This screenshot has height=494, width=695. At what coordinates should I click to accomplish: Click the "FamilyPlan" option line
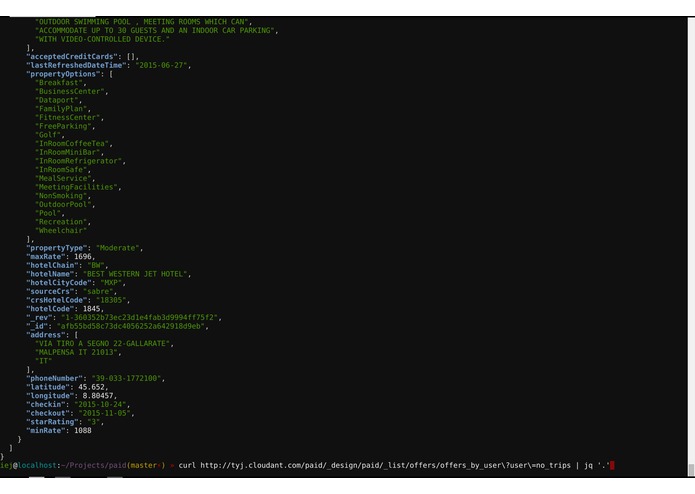tap(63, 109)
